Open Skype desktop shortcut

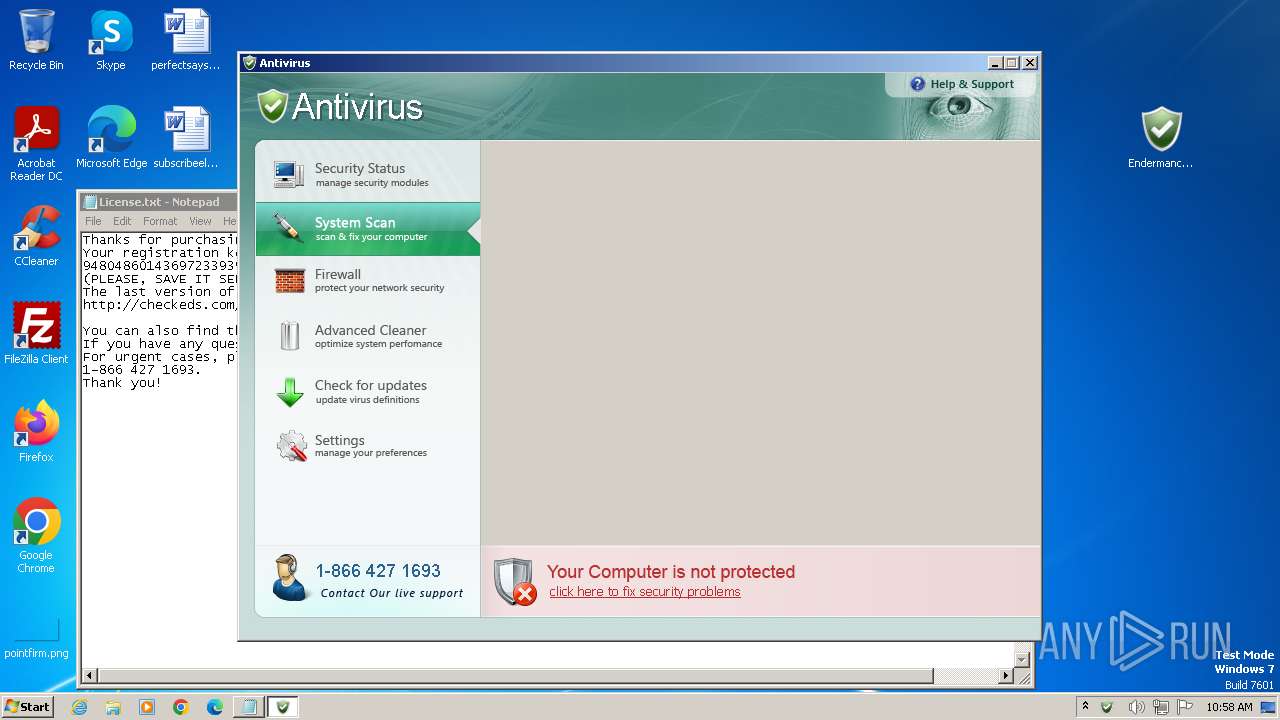[110, 40]
